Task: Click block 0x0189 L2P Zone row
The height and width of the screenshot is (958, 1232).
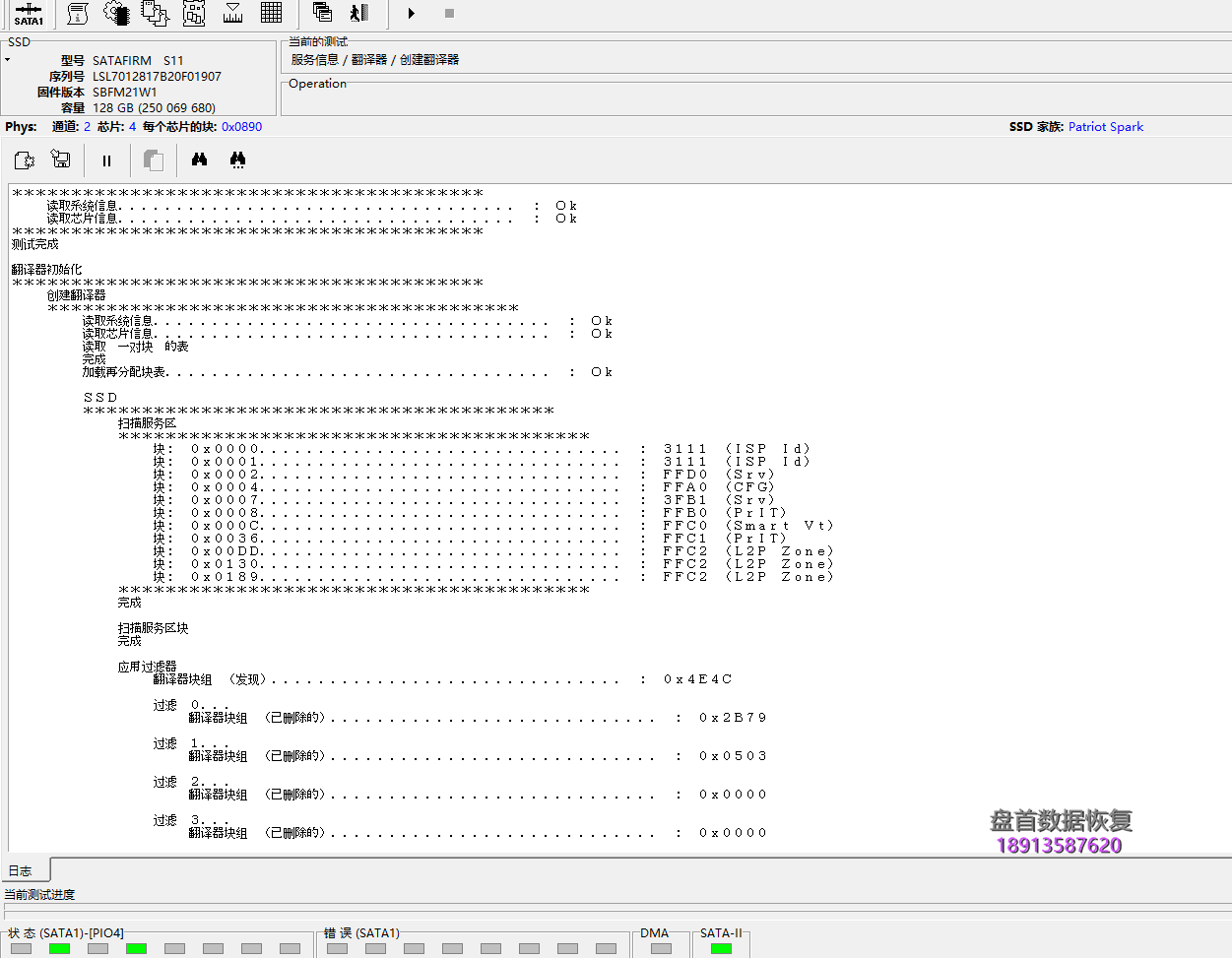Action: (493, 577)
